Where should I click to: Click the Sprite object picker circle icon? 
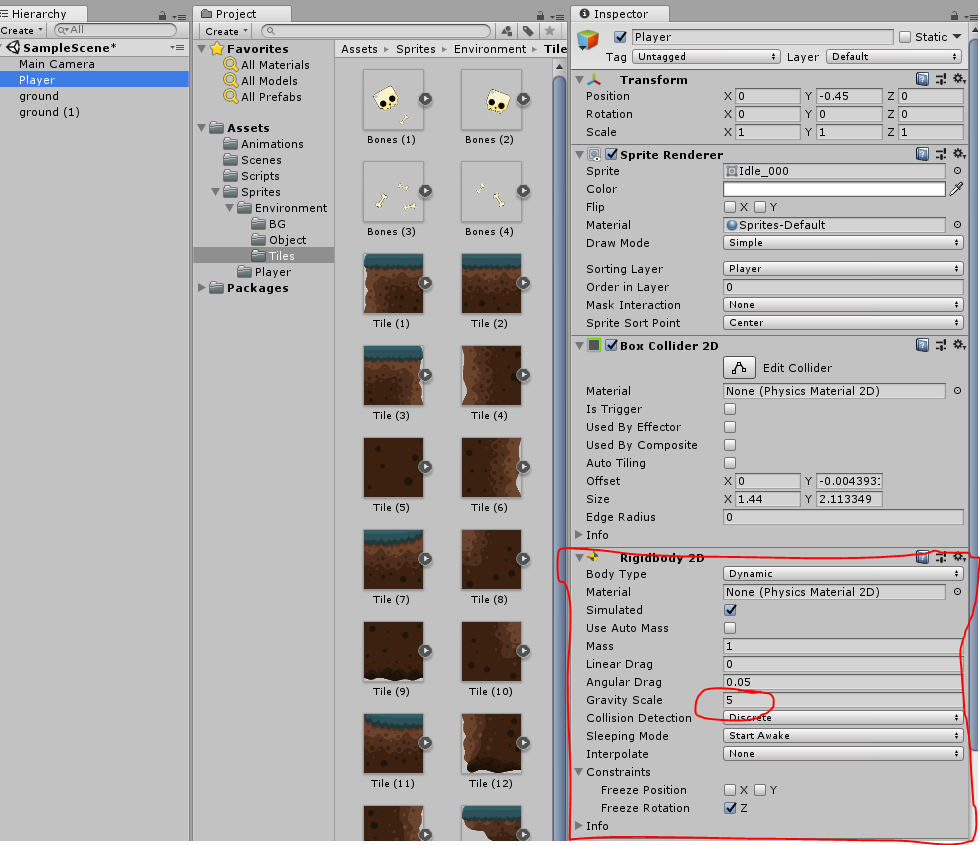coord(958,171)
